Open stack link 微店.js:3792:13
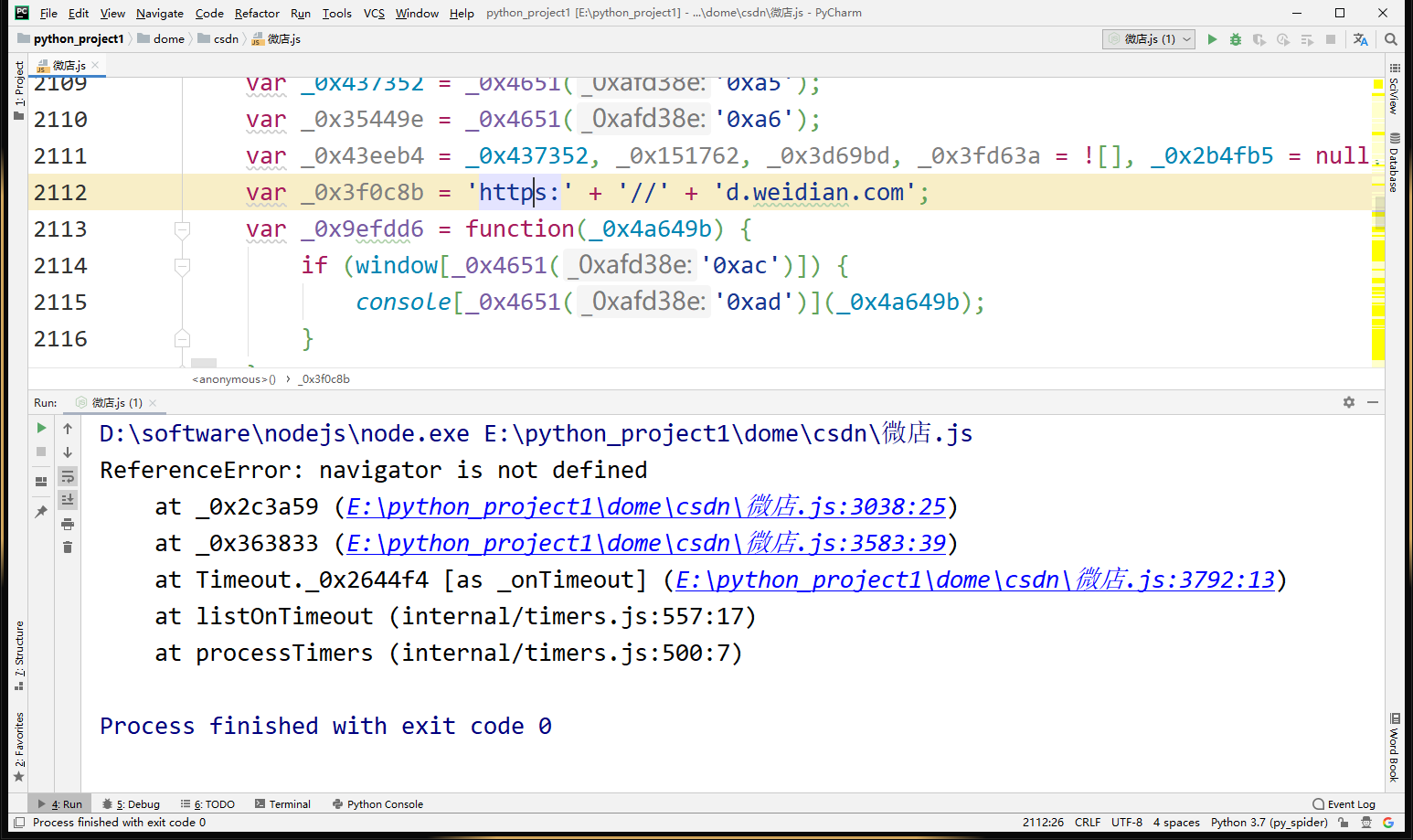Image resolution: width=1413 pixels, height=840 pixels. tap(975, 579)
